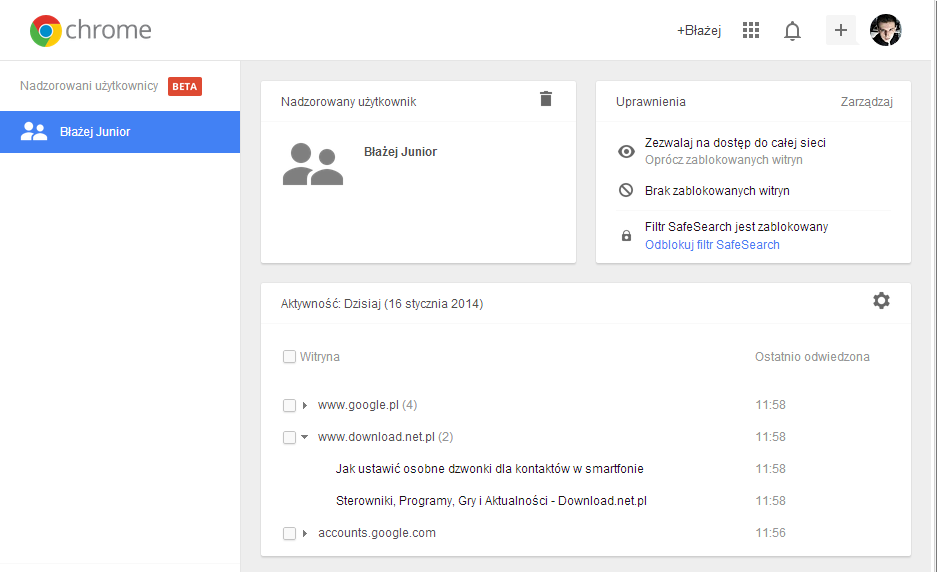The height and width of the screenshot is (572, 937).
Task: Click the SafeSearch lock icon
Action: tap(626, 235)
